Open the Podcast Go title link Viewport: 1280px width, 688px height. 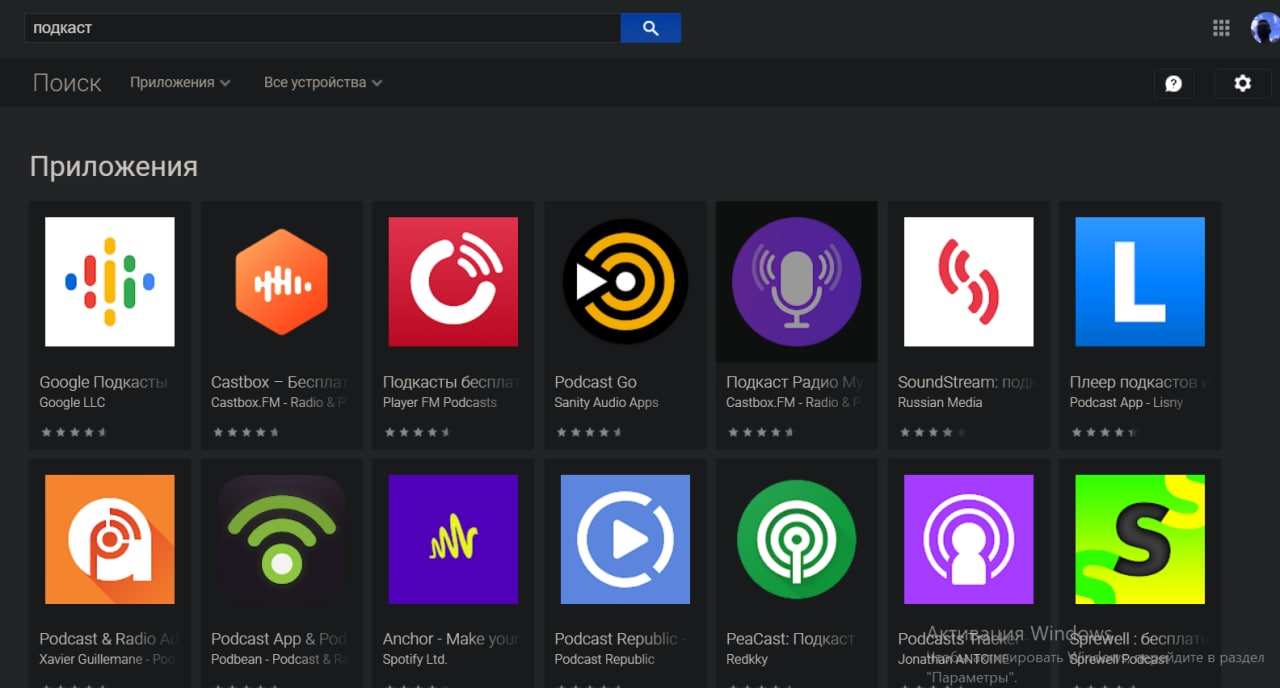[596, 382]
